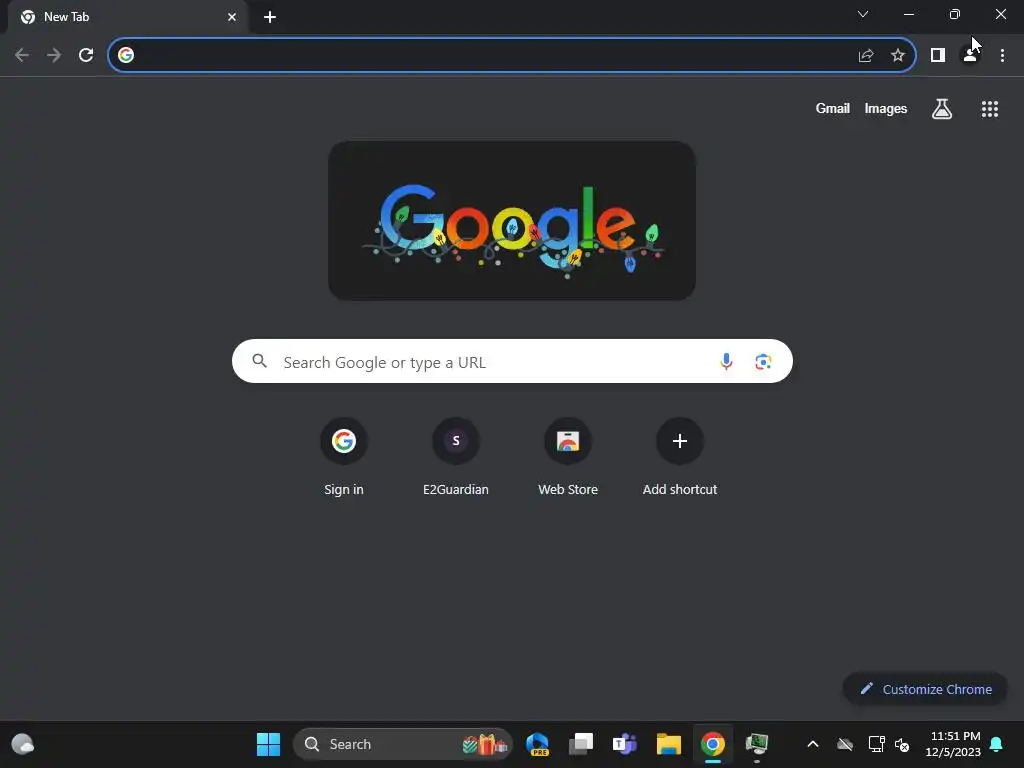Open Microsoft Teams from taskbar
The image size is (1024, 768).
(624, 744)
